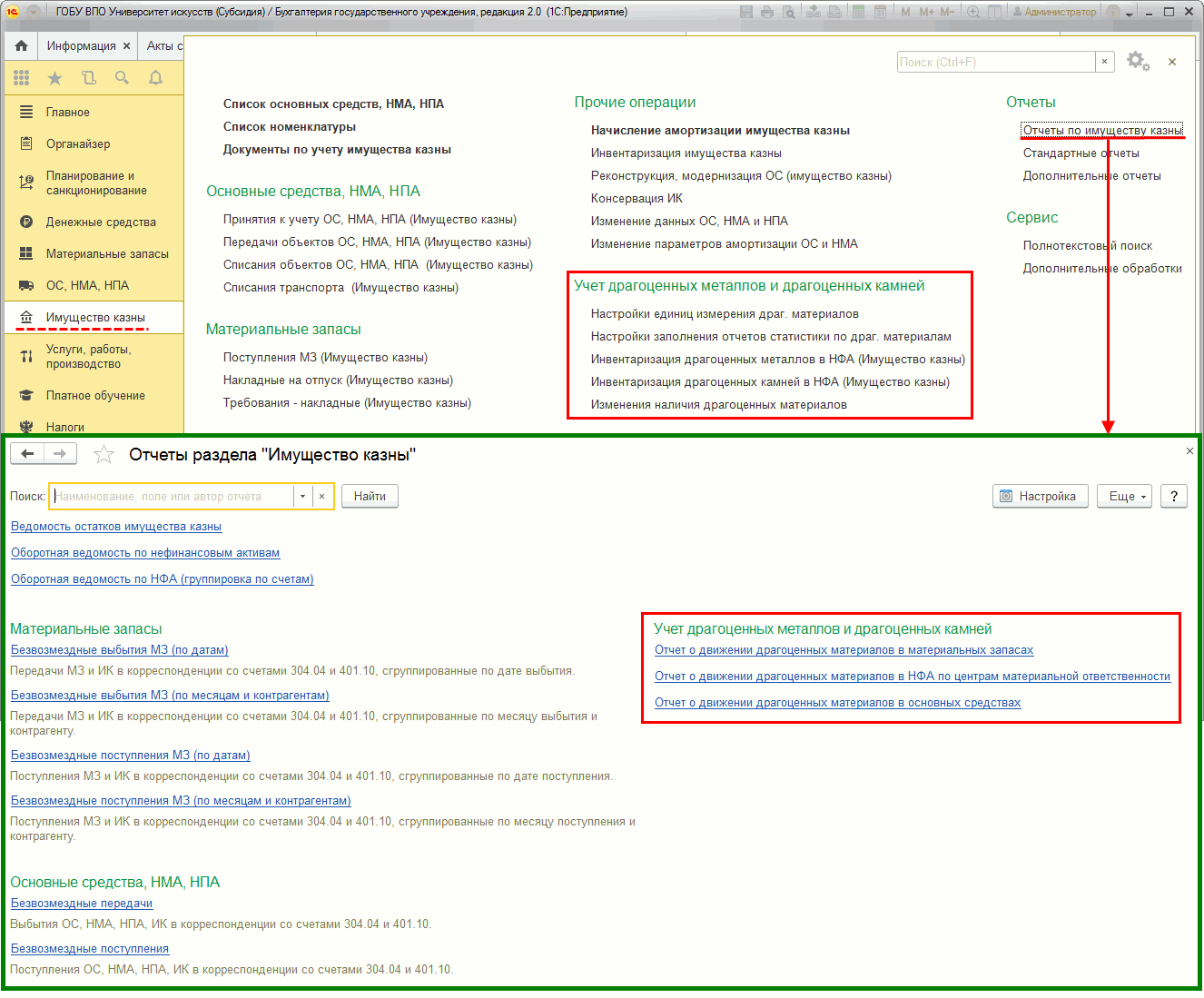This screenshot has height=998, width=1204.
Task: Open Оборотная ведомость по нефинансовым активам
Action: [x=145, y=553]
